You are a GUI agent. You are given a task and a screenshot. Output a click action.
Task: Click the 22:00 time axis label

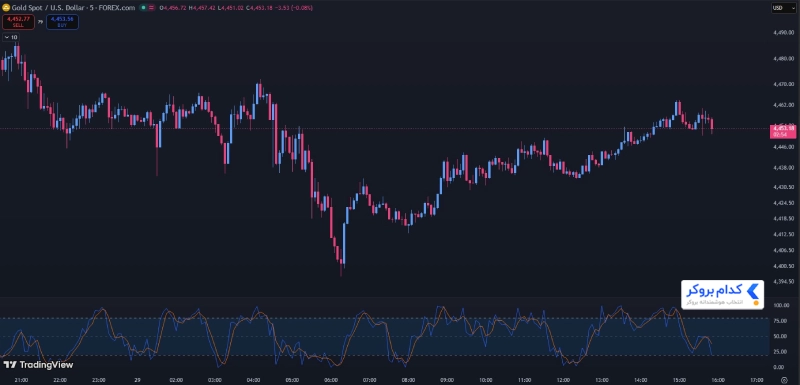click(60, 380)
